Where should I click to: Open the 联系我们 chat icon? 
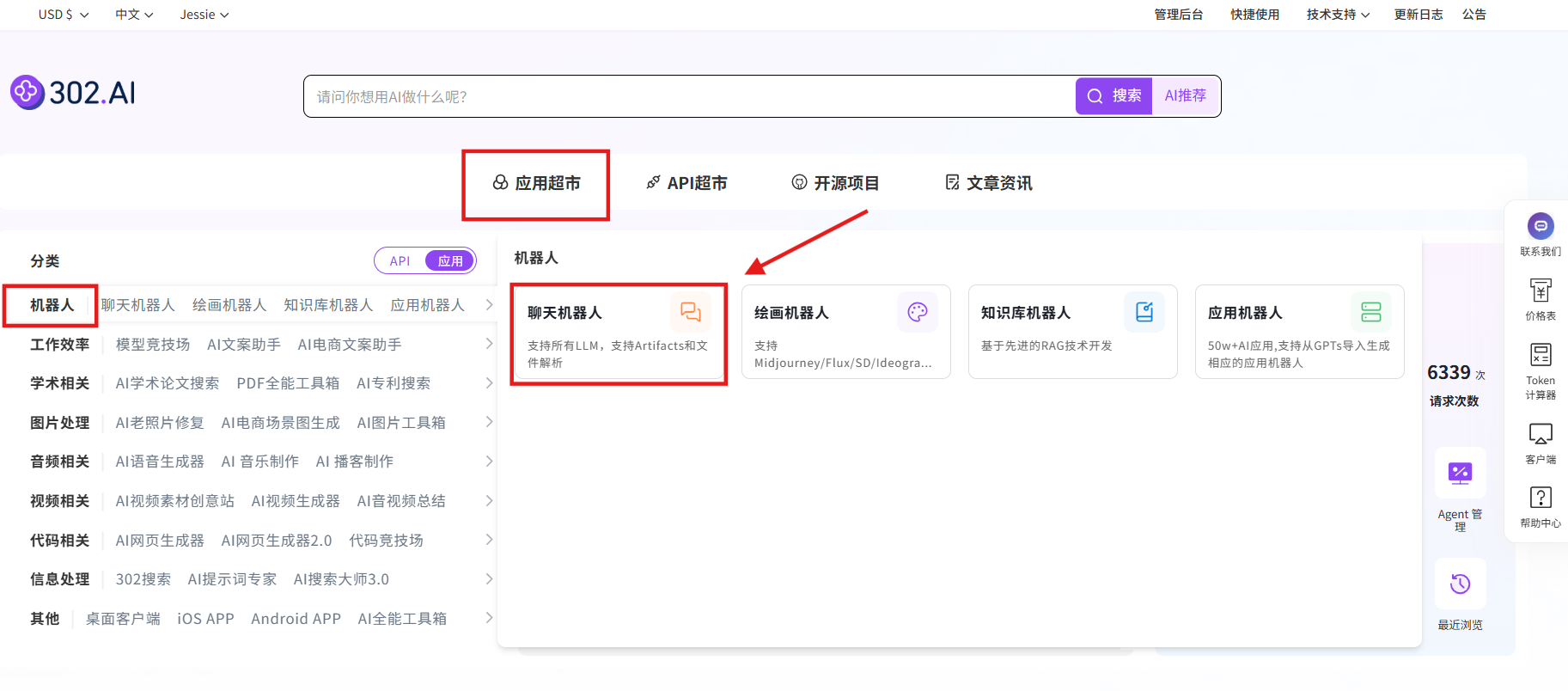(1540, 226)
